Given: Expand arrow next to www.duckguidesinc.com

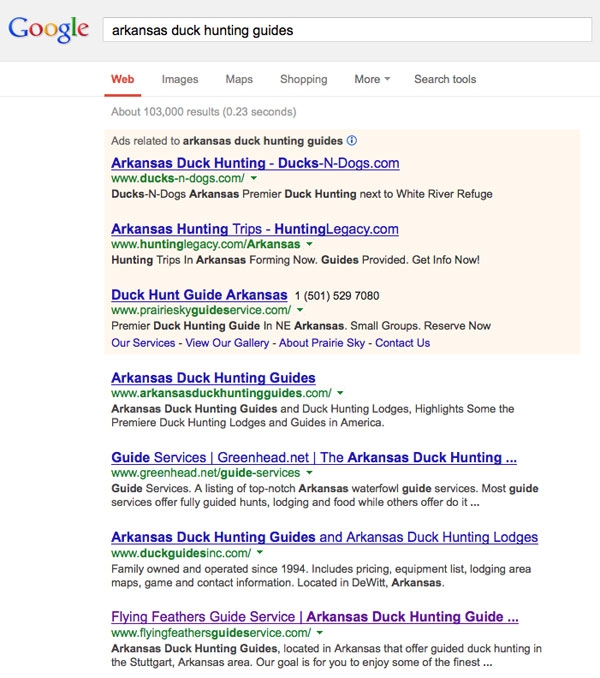Looking at the screenshot, I should click(x=260, y=553).
